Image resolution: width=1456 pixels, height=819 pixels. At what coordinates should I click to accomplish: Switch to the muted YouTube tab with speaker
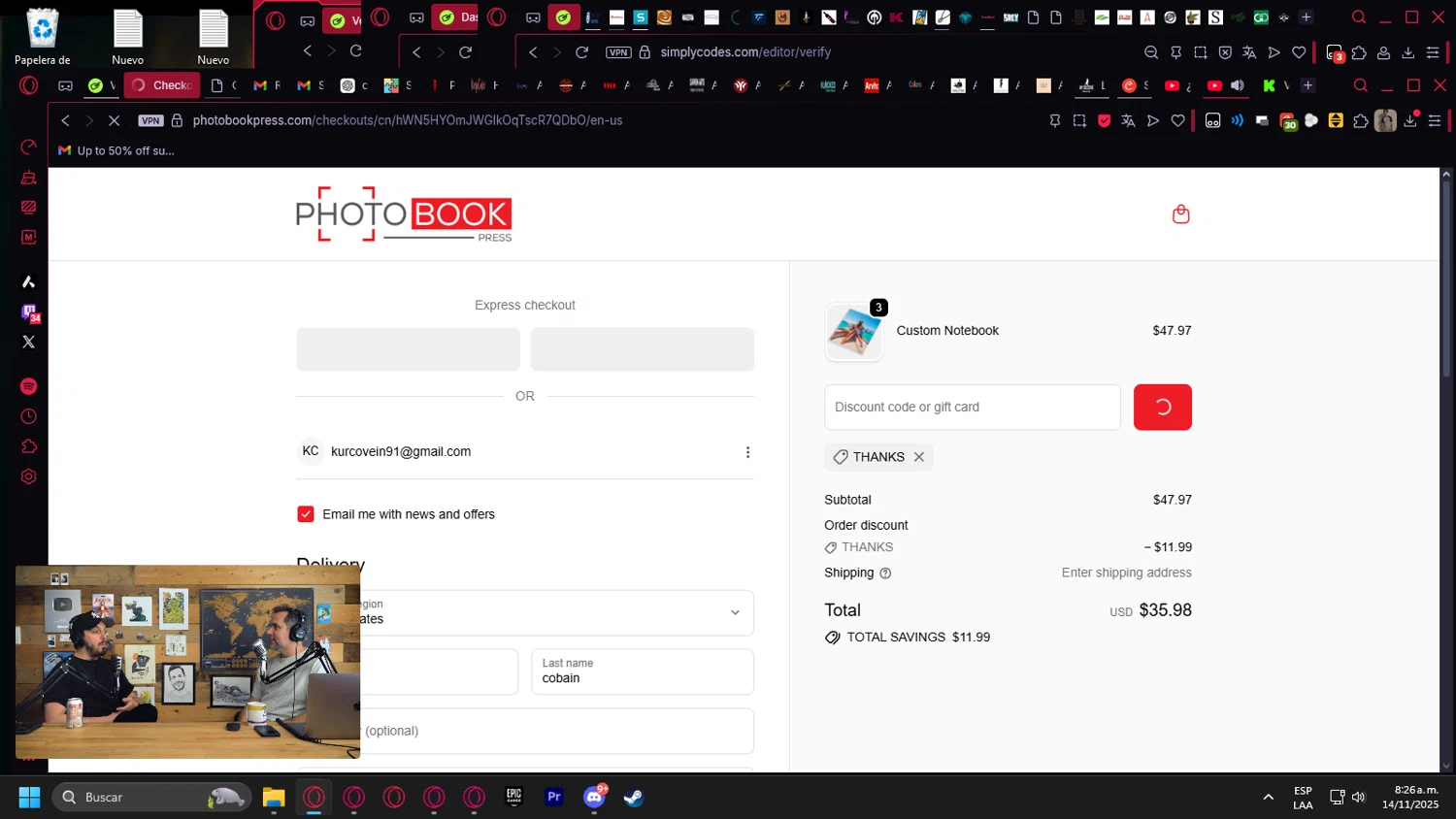pos(1225,85)
